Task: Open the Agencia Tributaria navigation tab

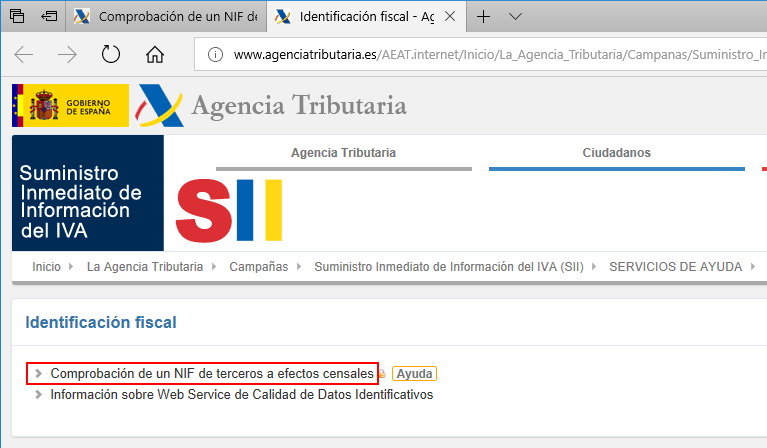Action: pyautogui.click(x=343, y=153)
